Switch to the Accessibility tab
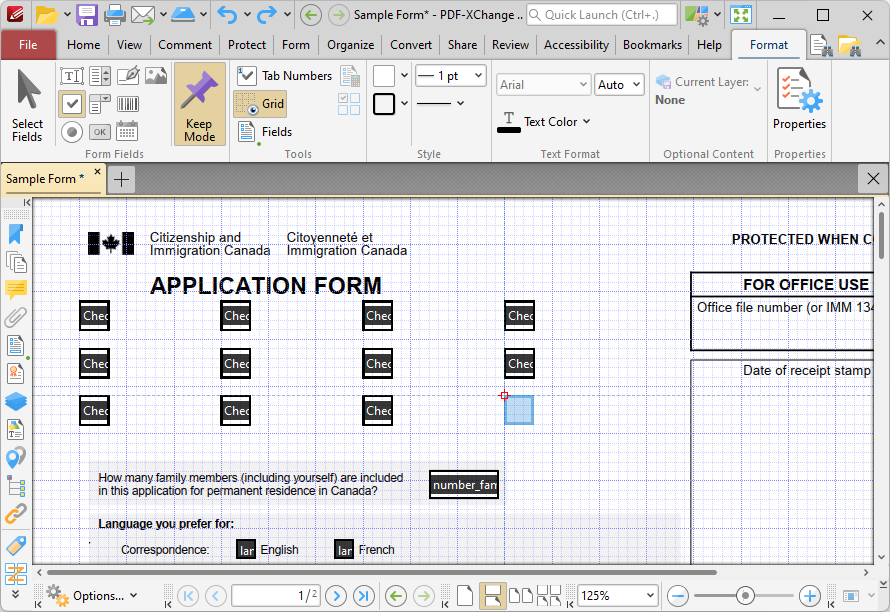Image resolution: width=890 pixels, height=612 pixels. coord(576,45)
